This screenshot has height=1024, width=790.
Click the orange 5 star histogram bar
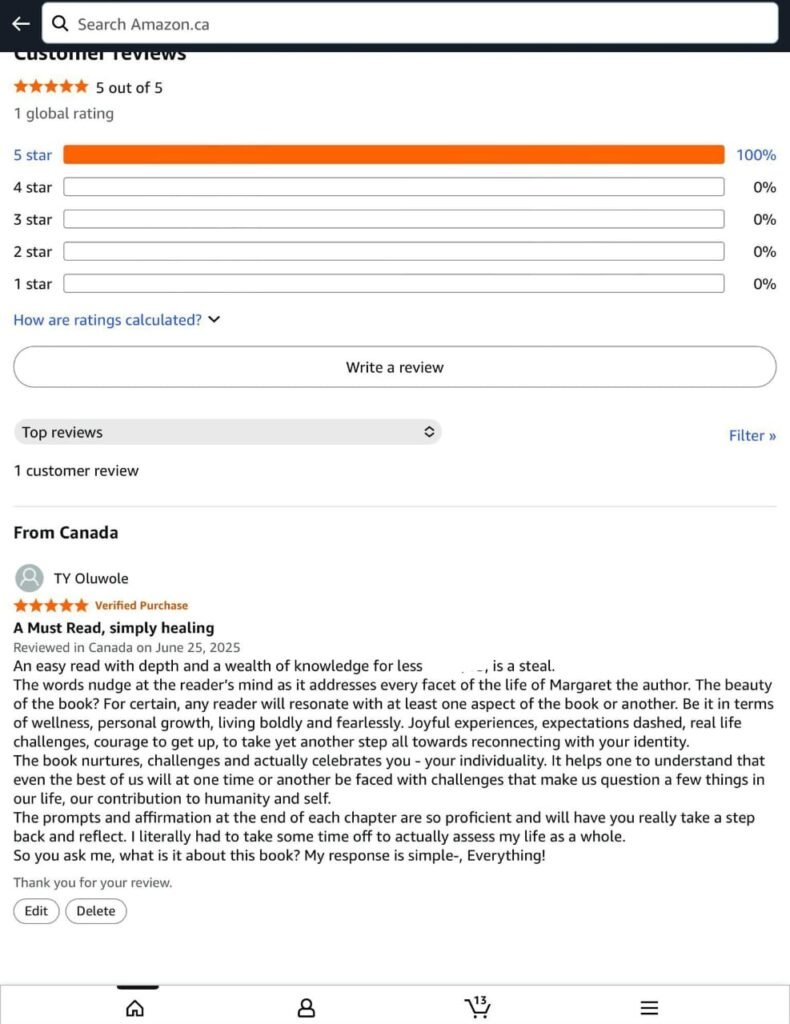[393, 155]
